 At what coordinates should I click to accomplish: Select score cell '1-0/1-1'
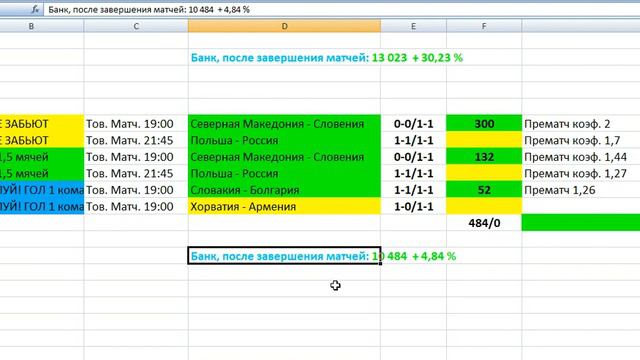click(x=413, y=207)
